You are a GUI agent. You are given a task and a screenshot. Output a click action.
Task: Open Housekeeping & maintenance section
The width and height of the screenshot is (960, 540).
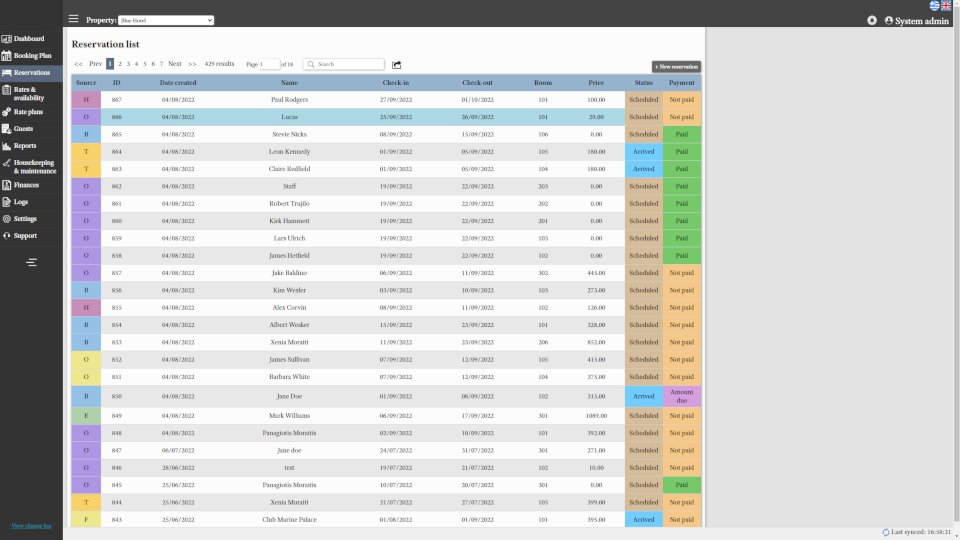click(x=33, y=166)
